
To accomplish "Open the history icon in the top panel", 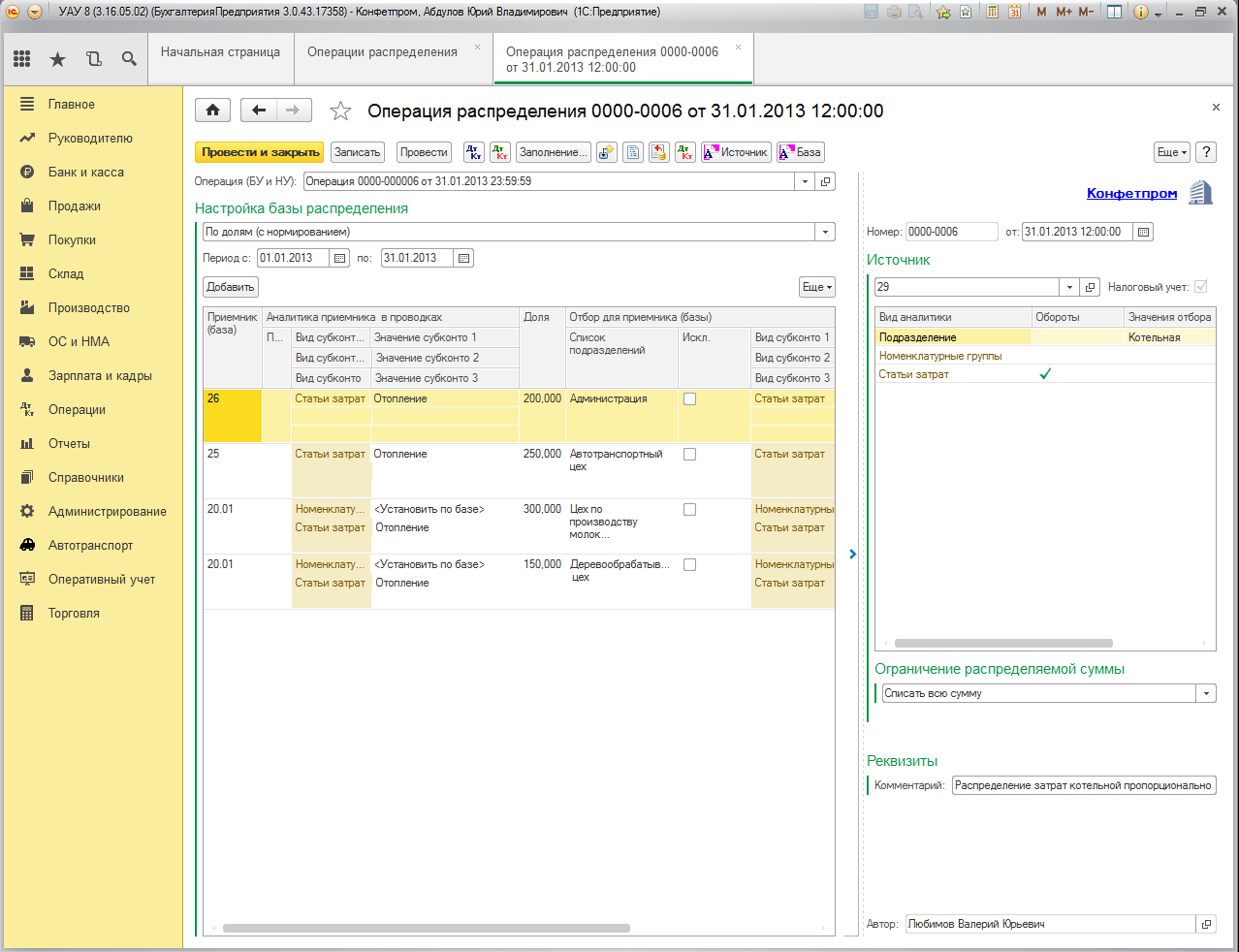I will (x=94, y=59).
